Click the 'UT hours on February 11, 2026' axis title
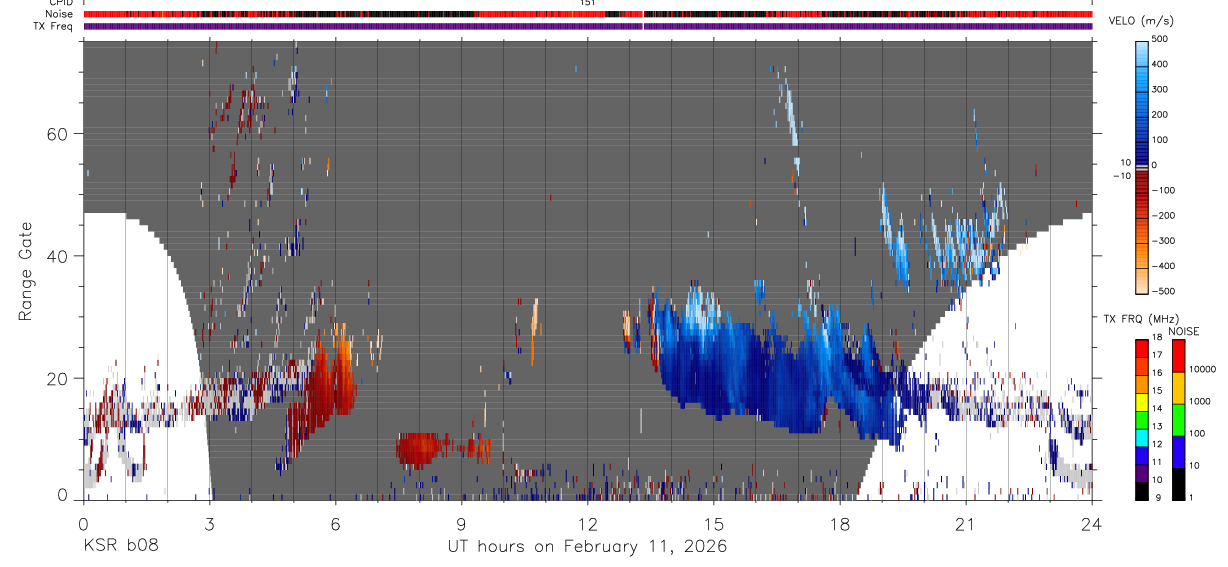 (x=587, y=546)
